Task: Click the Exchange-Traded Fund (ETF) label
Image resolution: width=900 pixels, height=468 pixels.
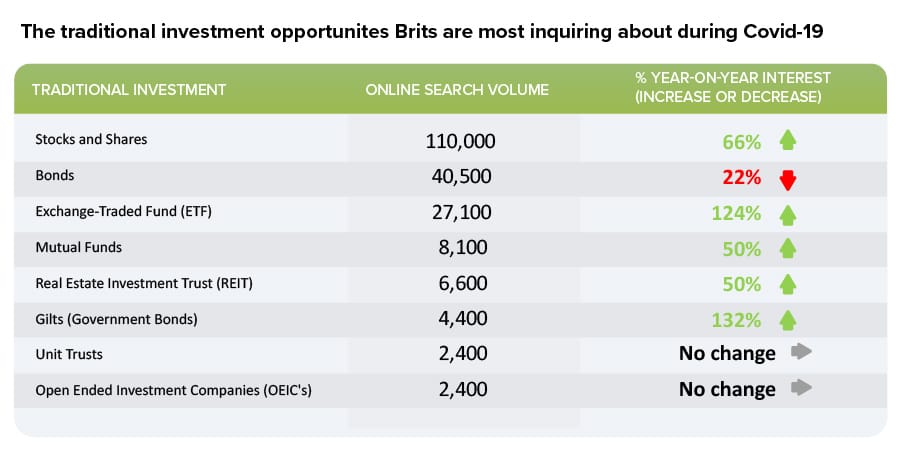Action: (123, 211)
